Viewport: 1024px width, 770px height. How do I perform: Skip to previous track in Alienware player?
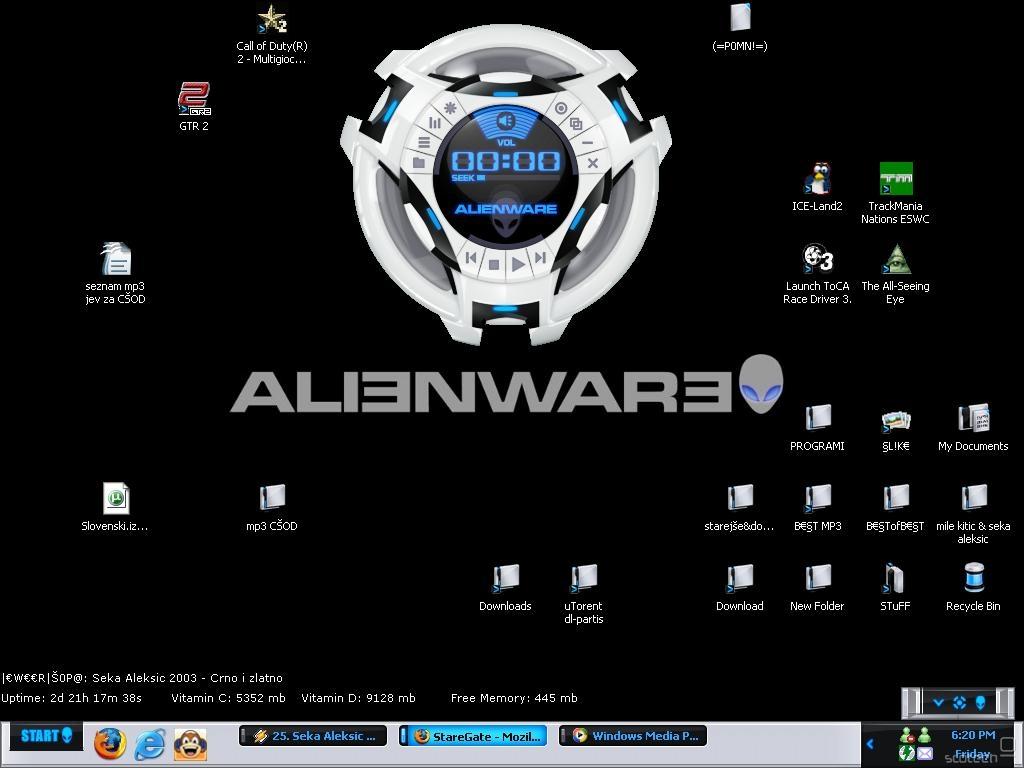pyautogui.click(x=470, y=258)
